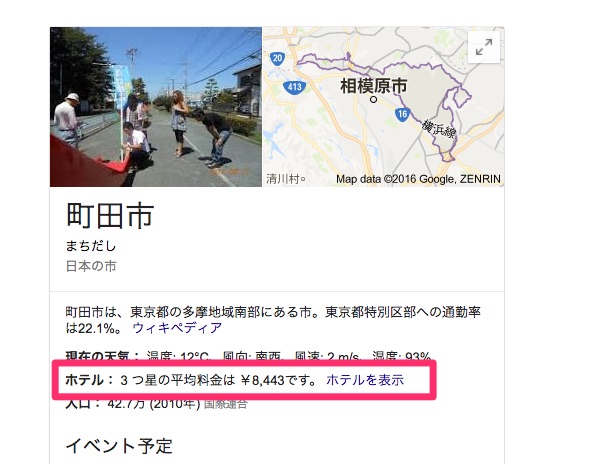The image size is (600, 464).
Task: Click the 横浜線 railway label on the map
Action: click(439, 129)
